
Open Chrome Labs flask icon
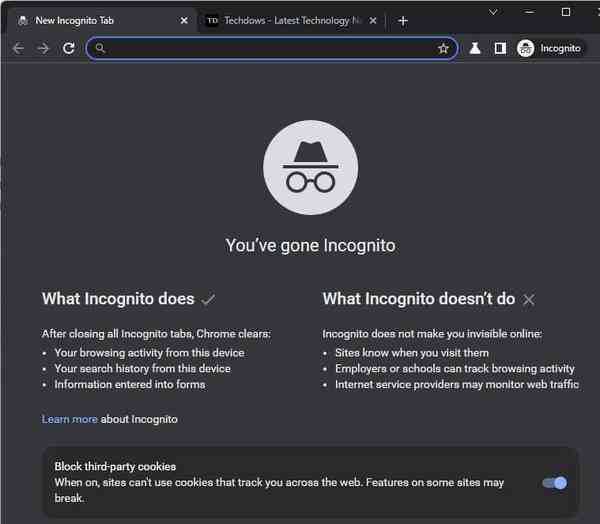[x=475, y=48]
